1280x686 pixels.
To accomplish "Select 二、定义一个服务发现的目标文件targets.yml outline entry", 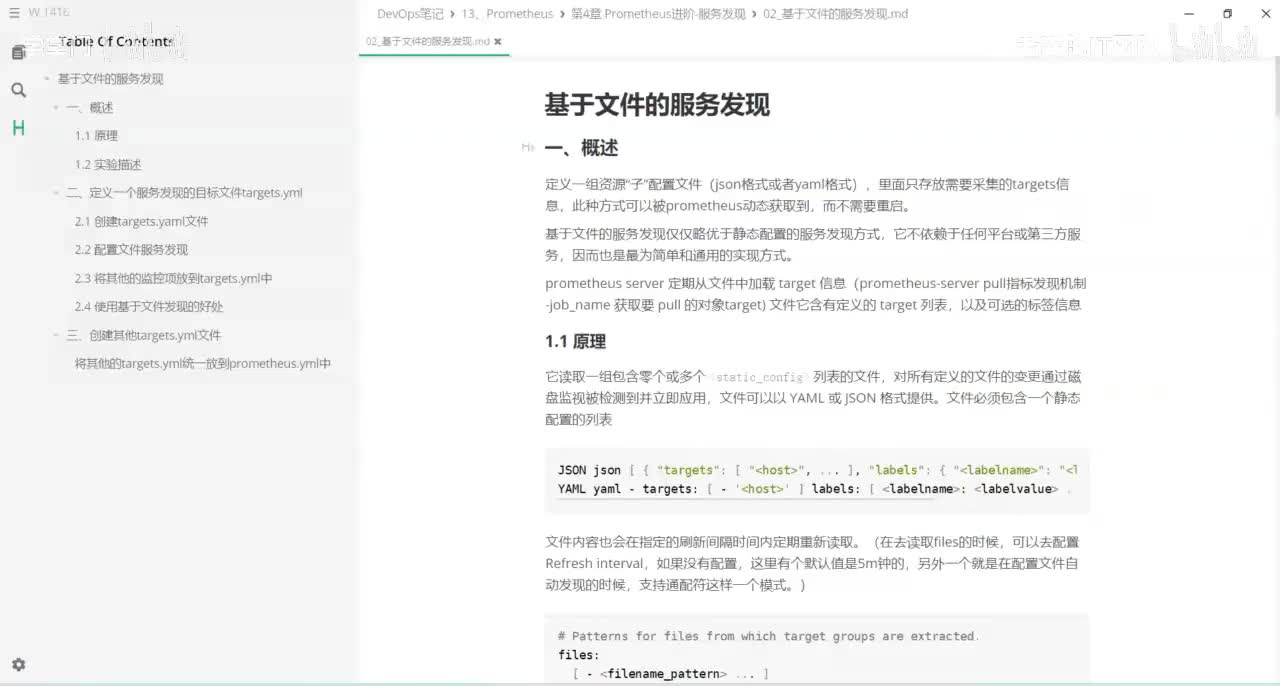I will (x=184, y=193).
